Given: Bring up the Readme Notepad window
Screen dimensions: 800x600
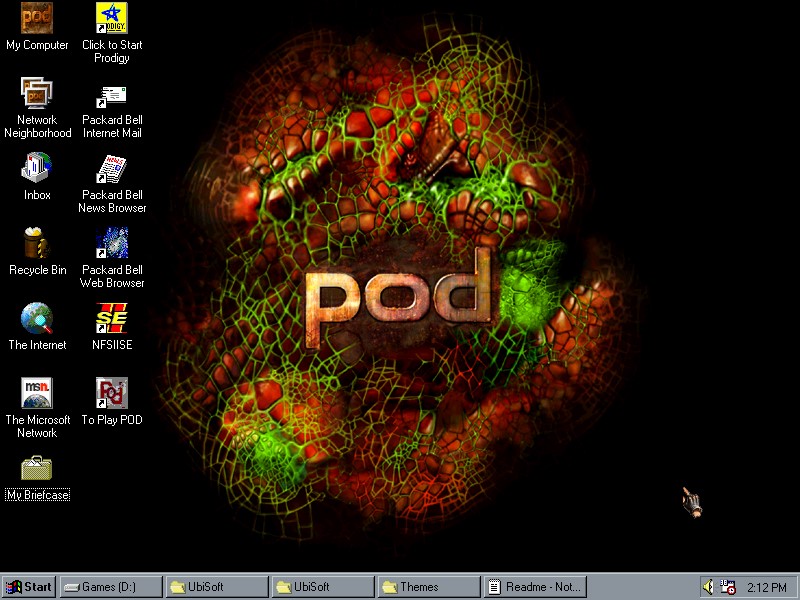Looking at the screenshot, I should coord(533,587).
